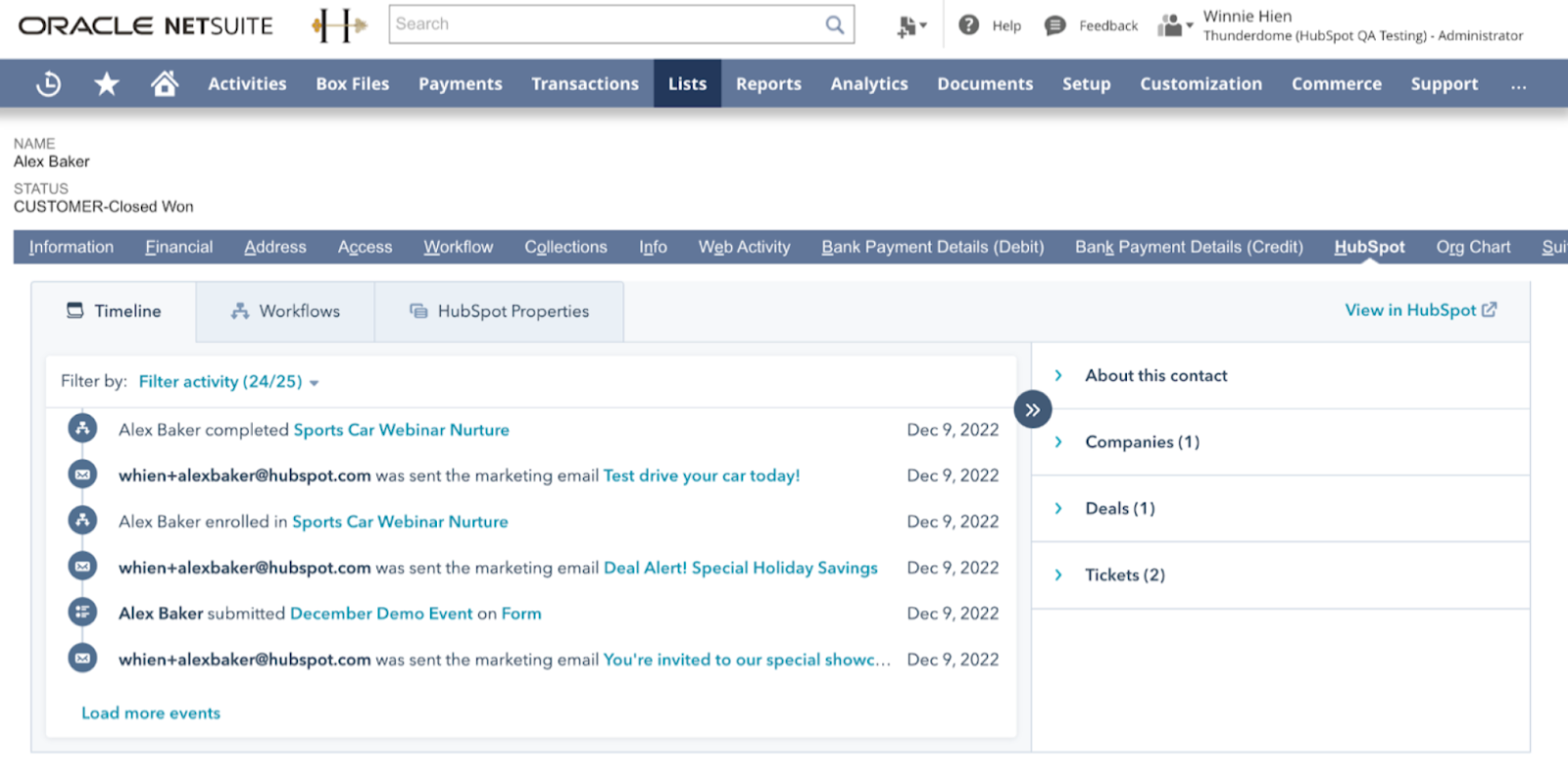Open the Box Files menu
Image resolution: width=1568 pixels, height=784 pixels.
point(353,84)
